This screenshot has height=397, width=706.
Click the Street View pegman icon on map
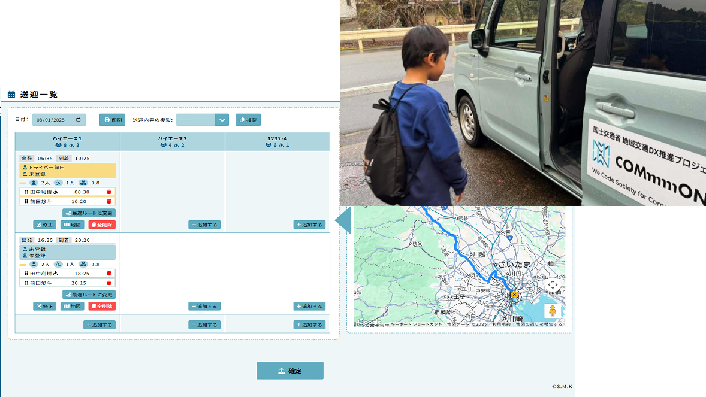552,311
